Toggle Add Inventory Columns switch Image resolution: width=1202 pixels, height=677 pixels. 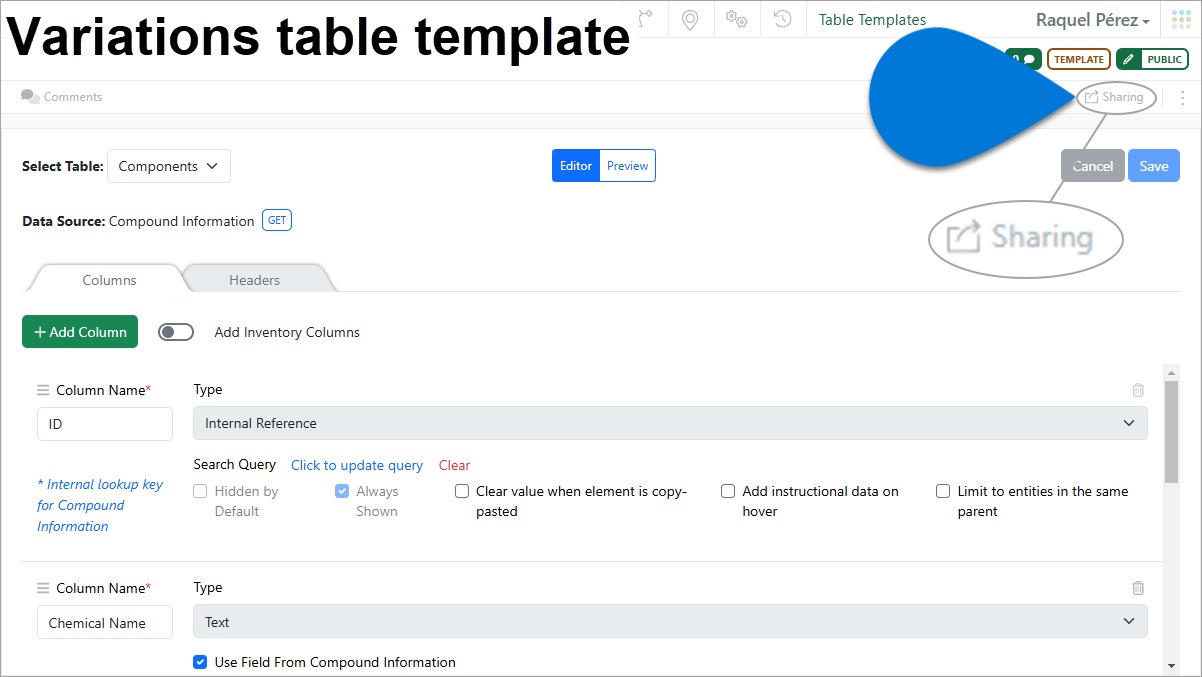(x=176, y=332)
